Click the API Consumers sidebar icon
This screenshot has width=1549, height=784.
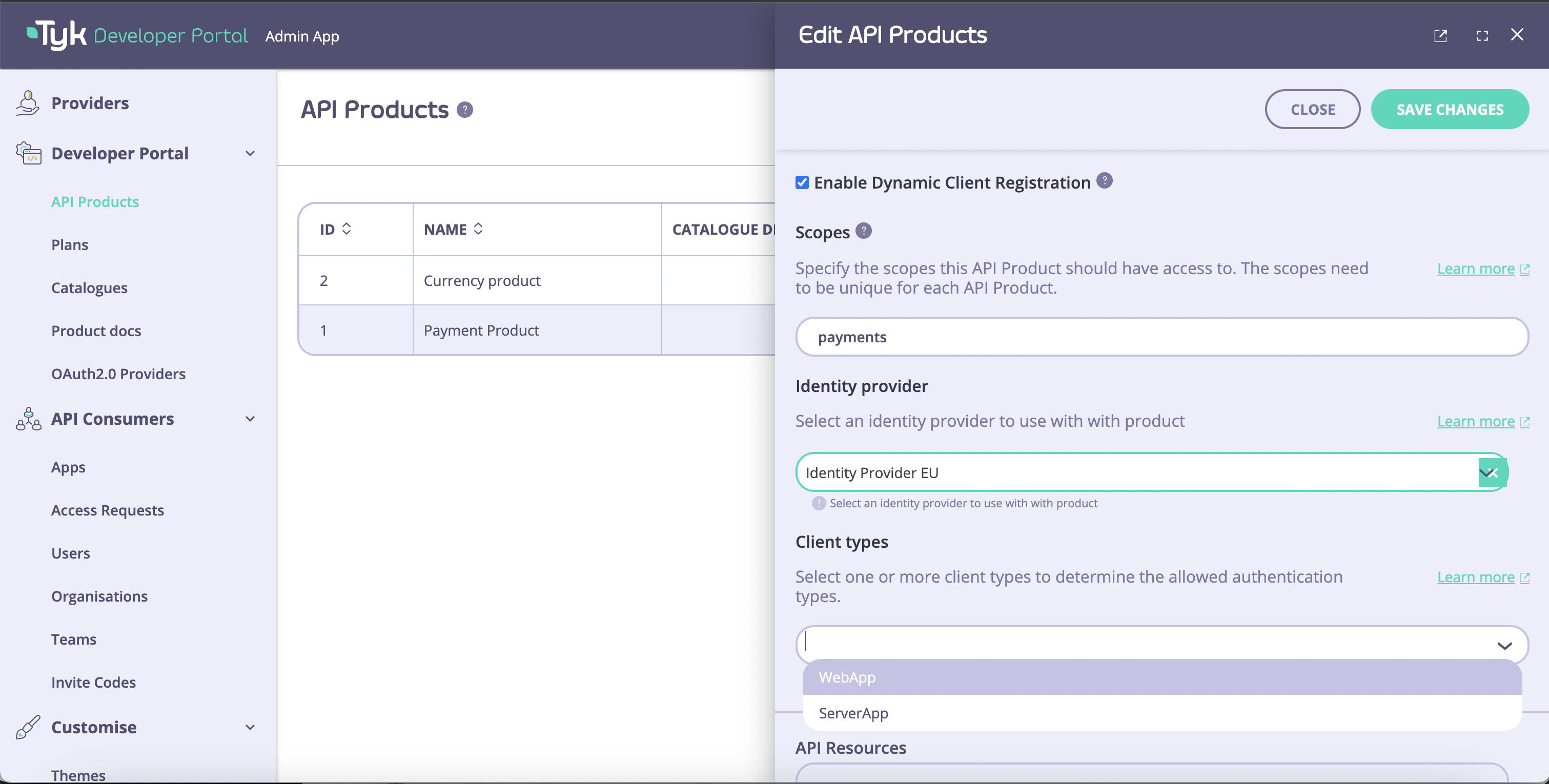(x=28, y=419)
